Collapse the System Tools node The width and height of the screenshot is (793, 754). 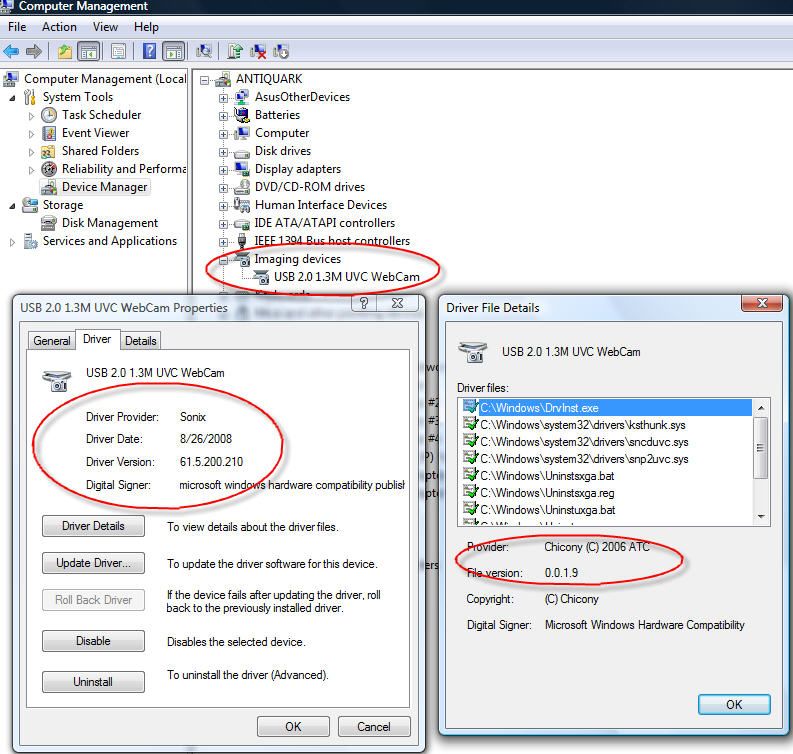click(x=12, y=98)
